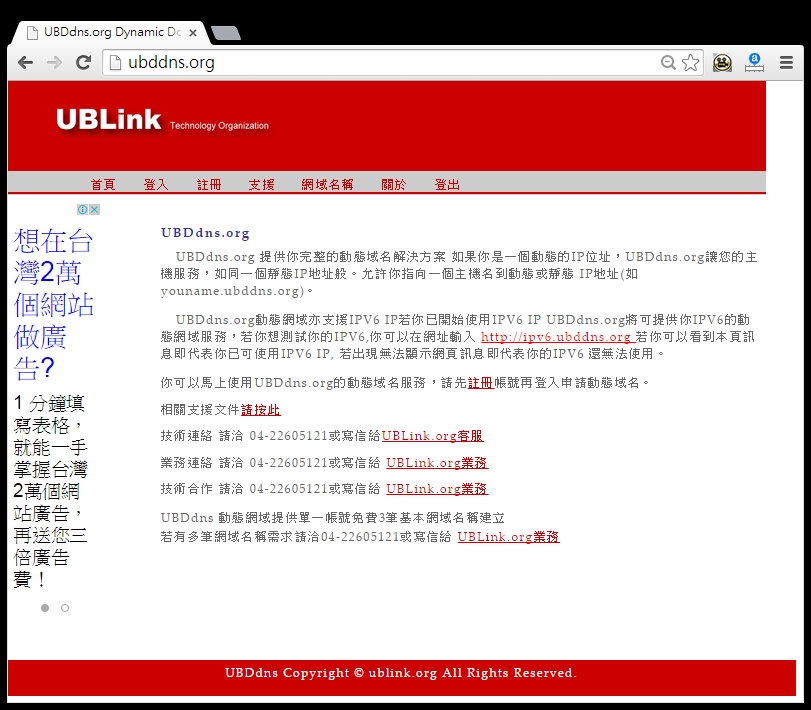Open the 關於 menu item

point(394,184)
